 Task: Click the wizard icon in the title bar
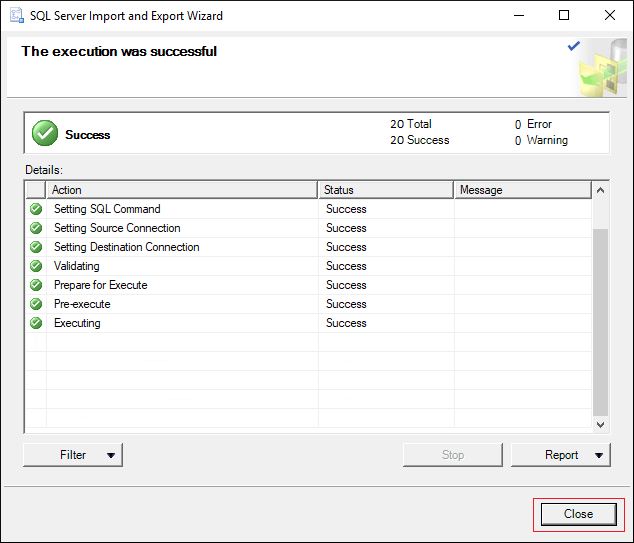pos(17,15)
